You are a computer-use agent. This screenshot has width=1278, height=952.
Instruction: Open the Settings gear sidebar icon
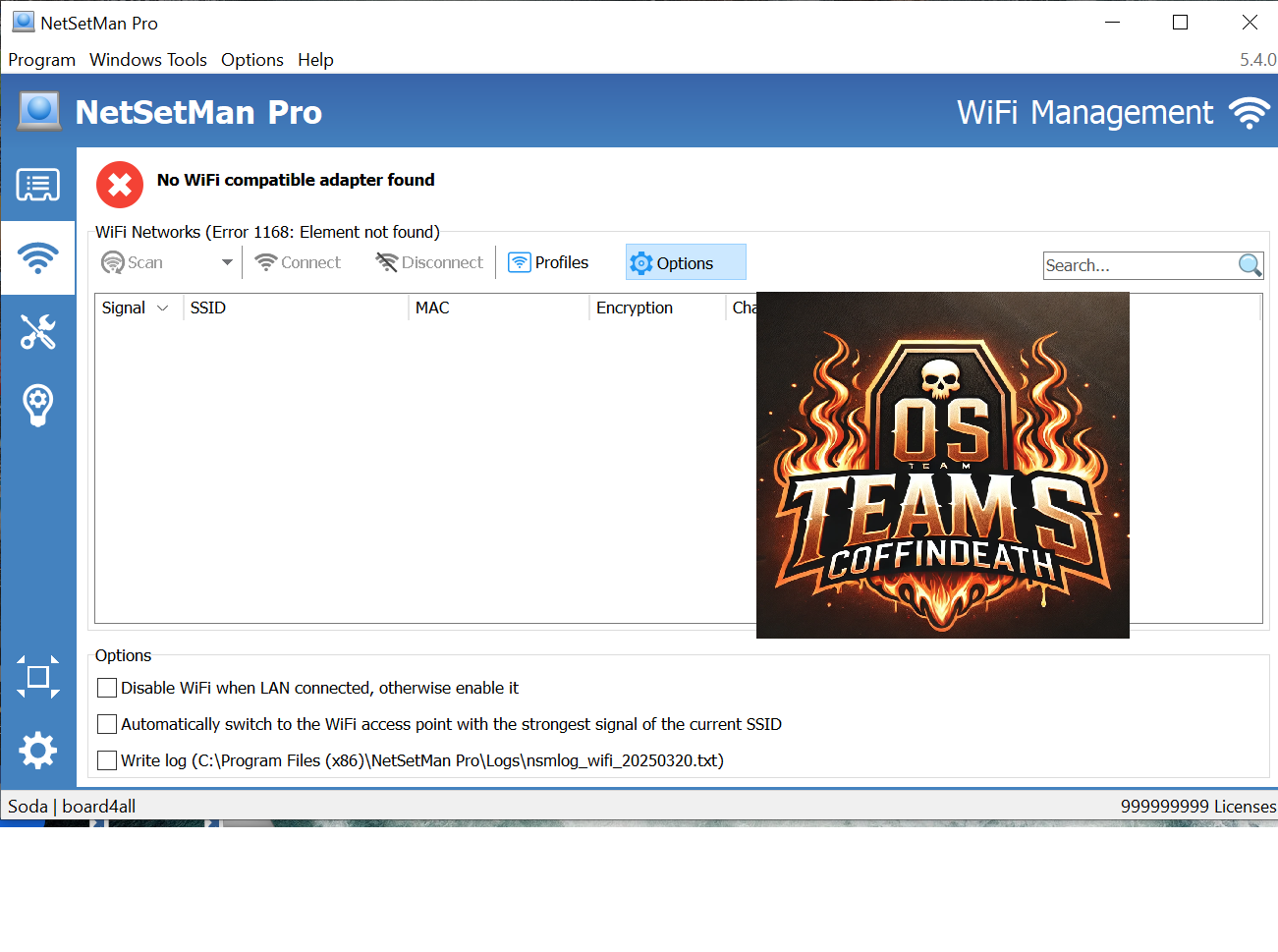[37, 751]
